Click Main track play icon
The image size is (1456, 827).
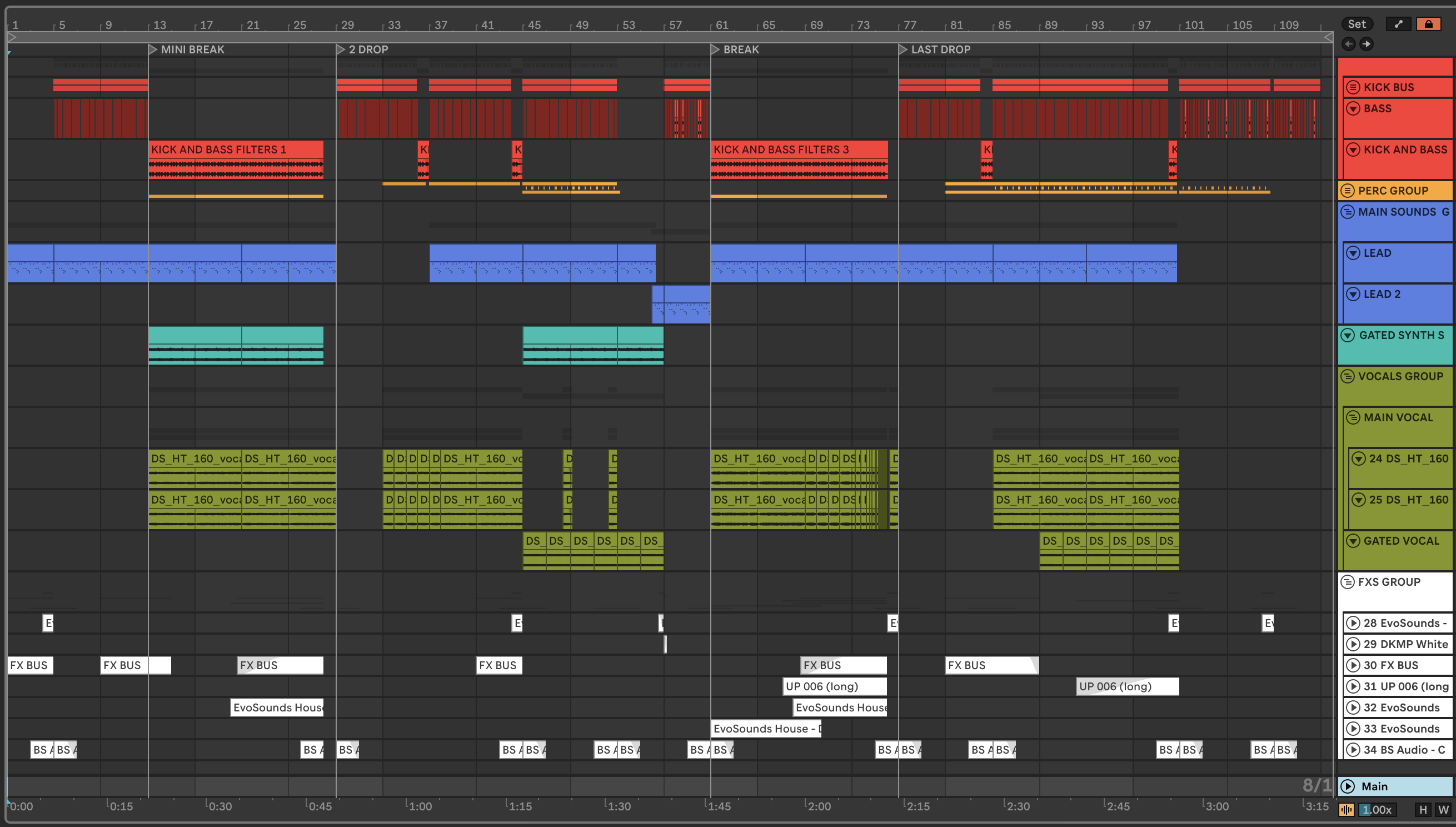click(x=1348, y=786)
